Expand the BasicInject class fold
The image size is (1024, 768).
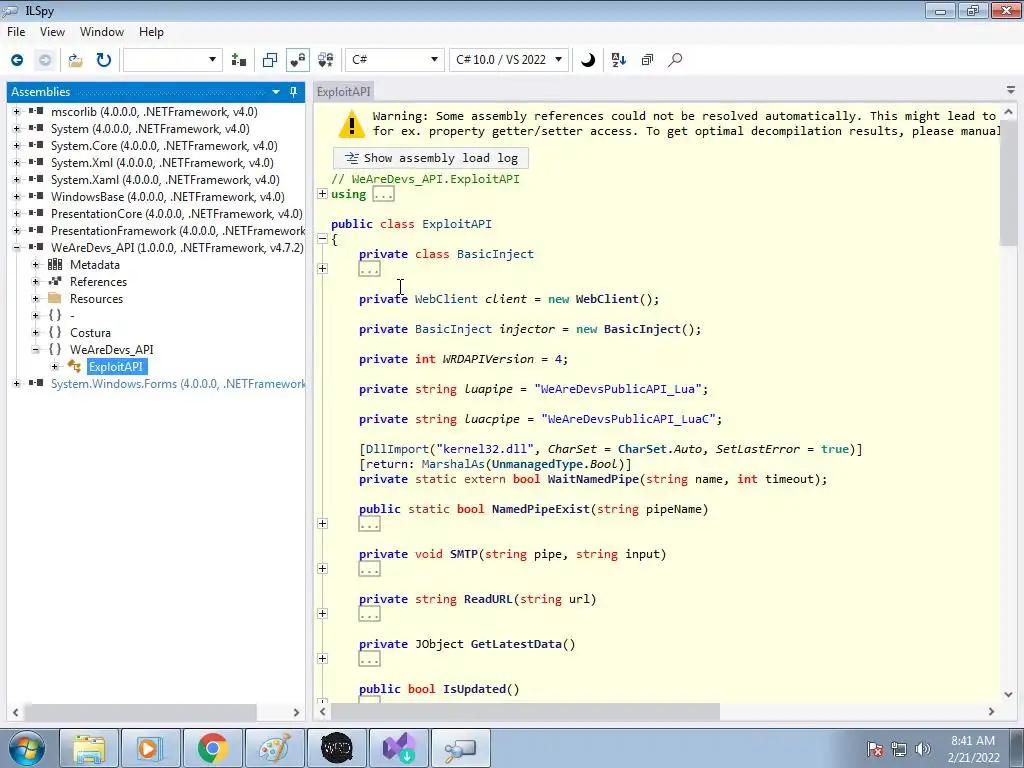pos(322,268)
